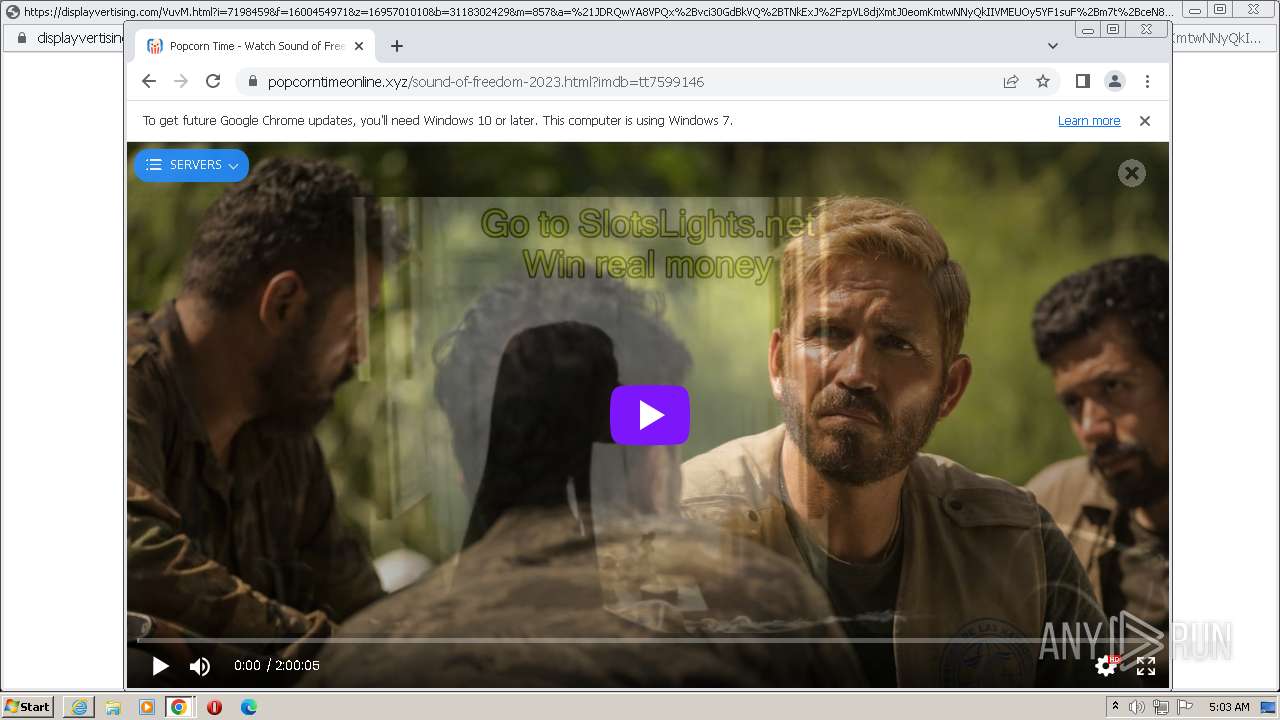The width and height of the screenshot is (1280, 720).
Task: Open the tab search dropdown arrow
Action: pyautogui.click(x=1052, y=46)
